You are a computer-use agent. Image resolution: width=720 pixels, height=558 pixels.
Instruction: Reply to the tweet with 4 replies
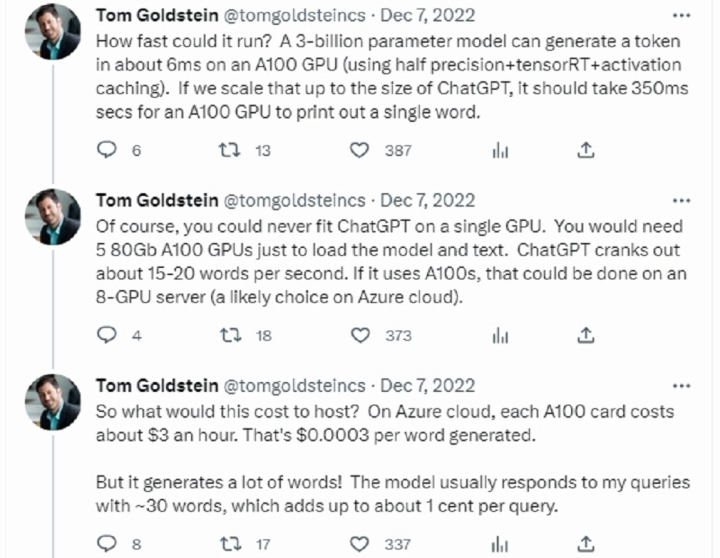pos(107,335)
